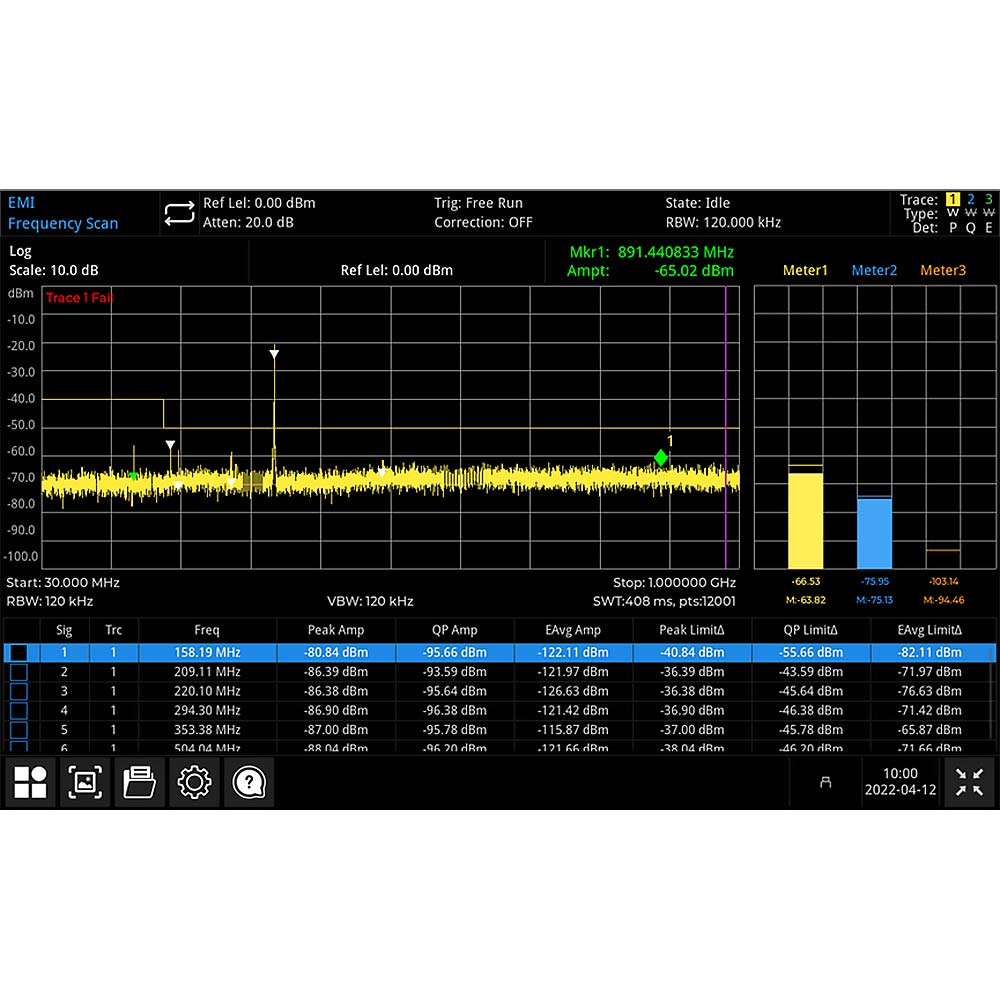Viewport: 1000px width, 1000px height.
Task: Click the LAN status icon near clock
Action: point(825,782)
